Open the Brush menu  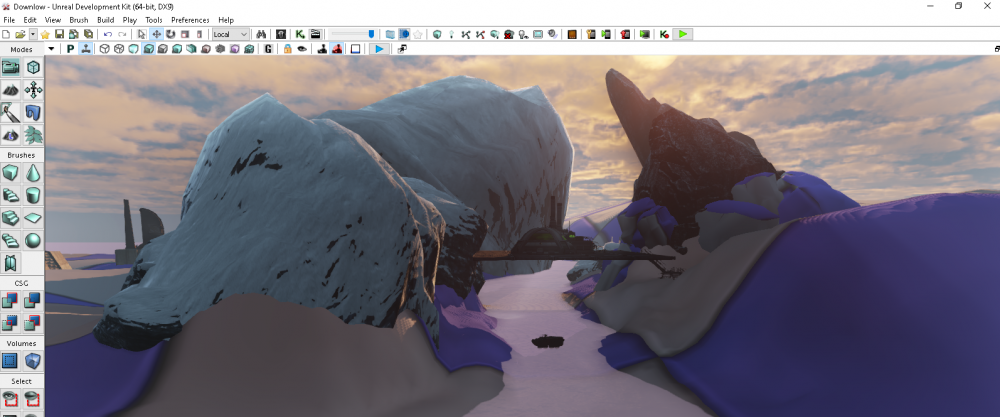(x=78, y=20)
